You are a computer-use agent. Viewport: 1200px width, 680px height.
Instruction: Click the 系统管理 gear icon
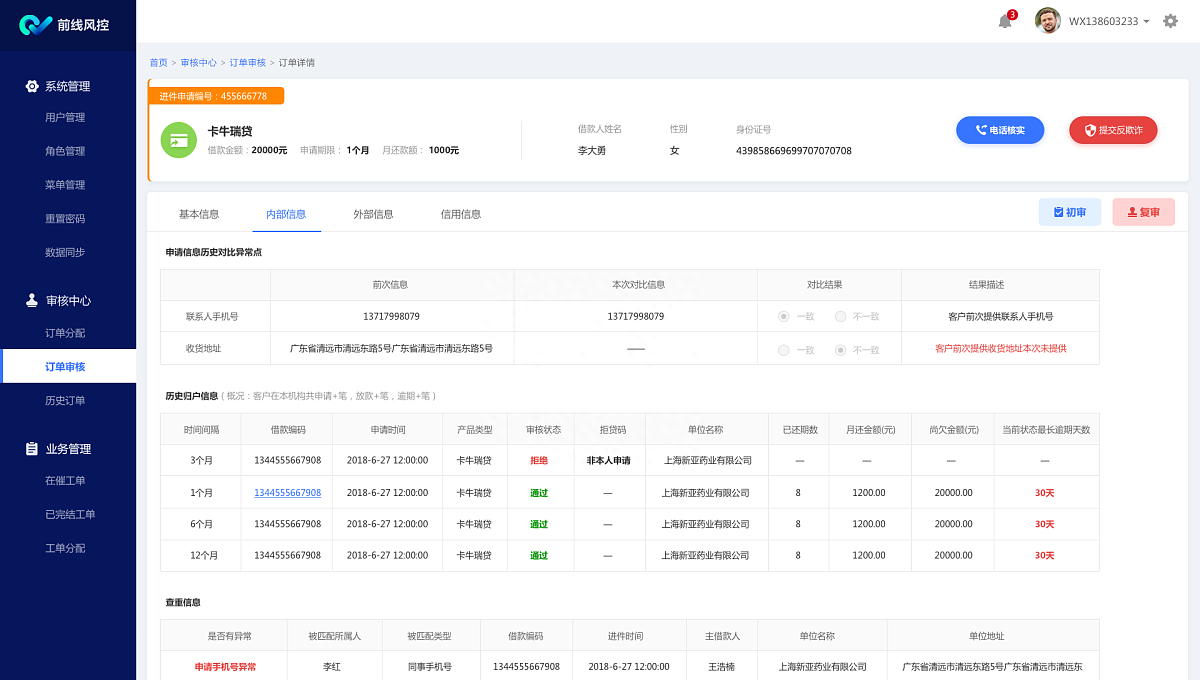pyautogui.click(x=32, y=86)
